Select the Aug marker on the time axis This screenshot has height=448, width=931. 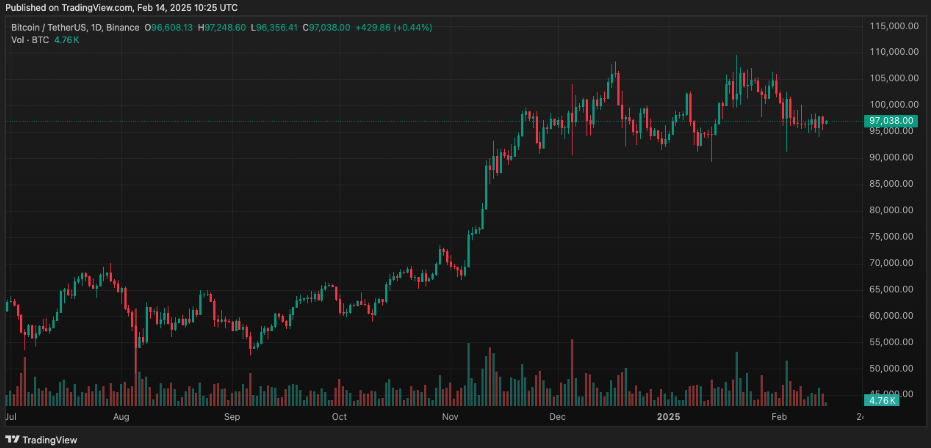pos(122,415)
